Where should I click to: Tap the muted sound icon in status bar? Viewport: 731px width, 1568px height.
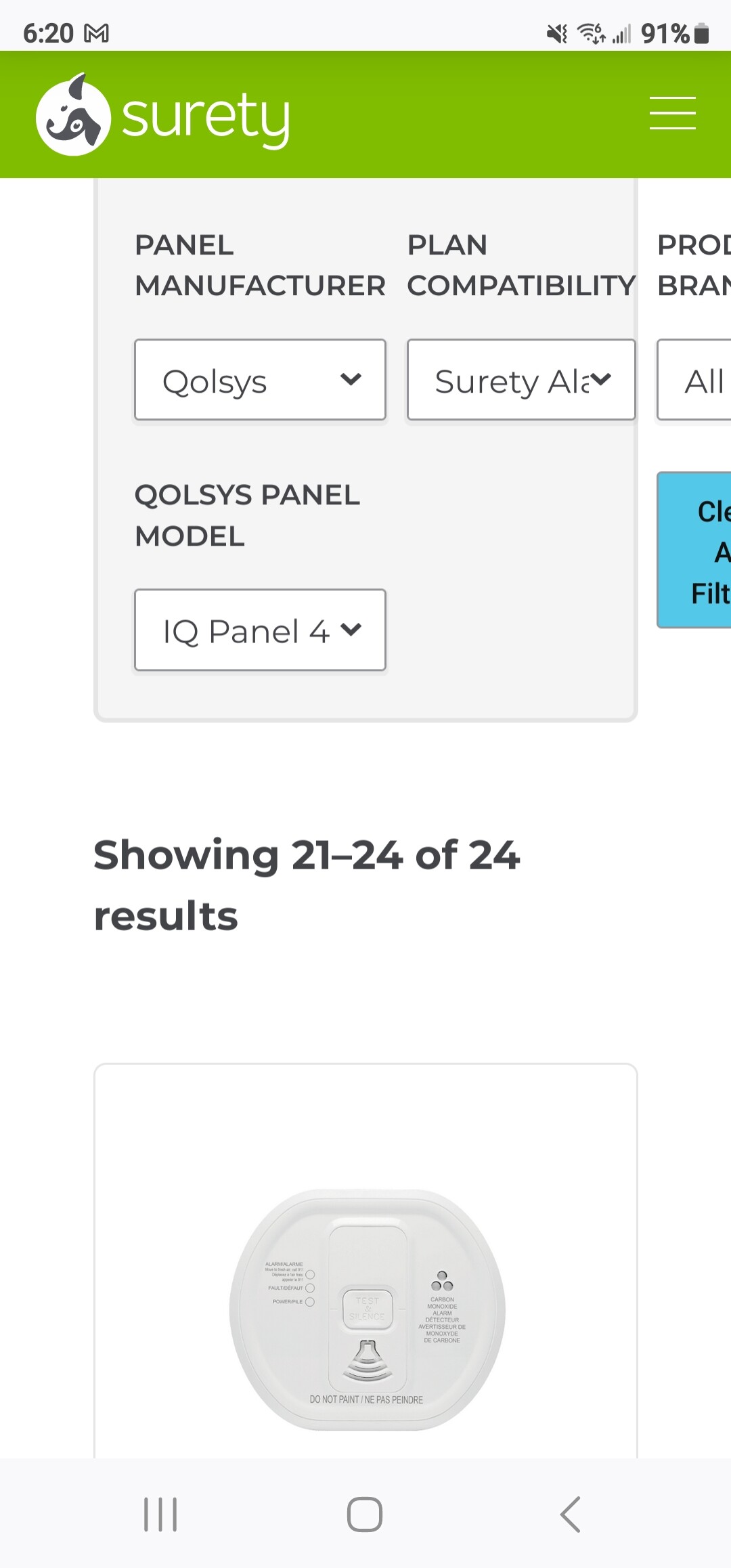pos(557,33)
